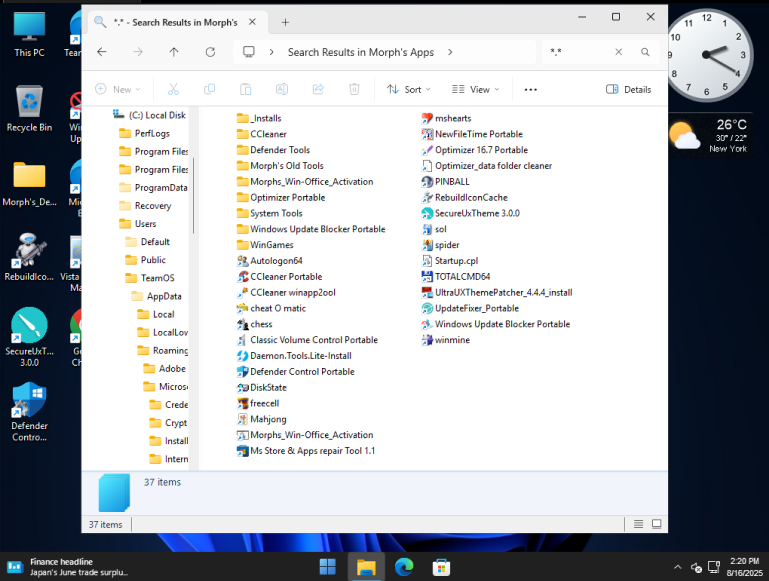Screen dimensions: 769x581
Task: Go up one folder level
Action: [174, 52]
